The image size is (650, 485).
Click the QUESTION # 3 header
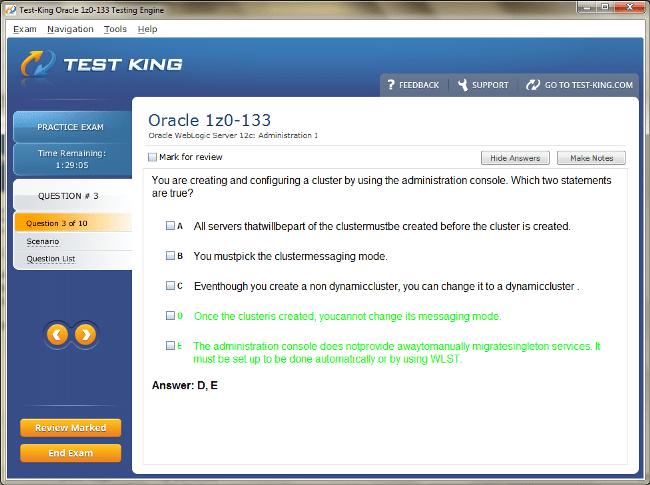[x=72, y=196]
